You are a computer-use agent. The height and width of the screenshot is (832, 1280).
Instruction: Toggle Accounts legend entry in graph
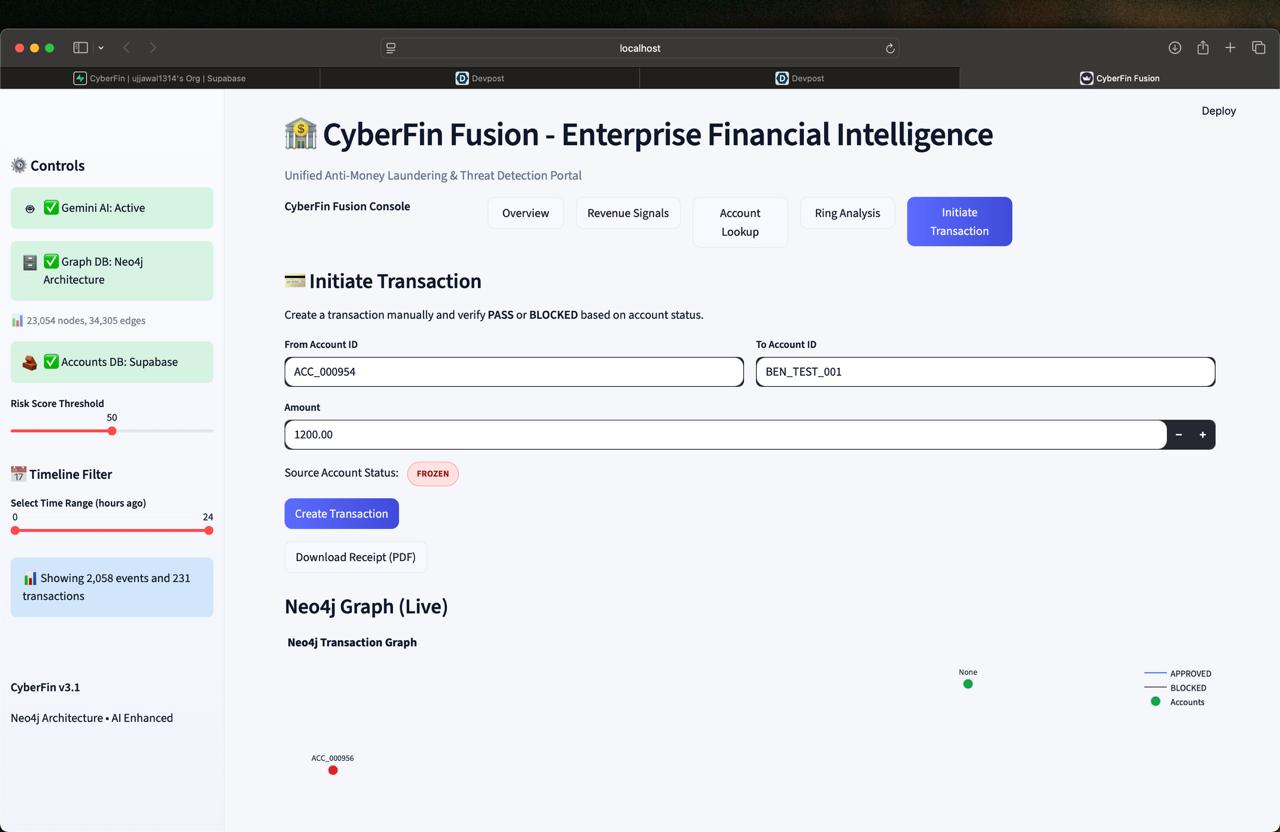[1176, 702]
